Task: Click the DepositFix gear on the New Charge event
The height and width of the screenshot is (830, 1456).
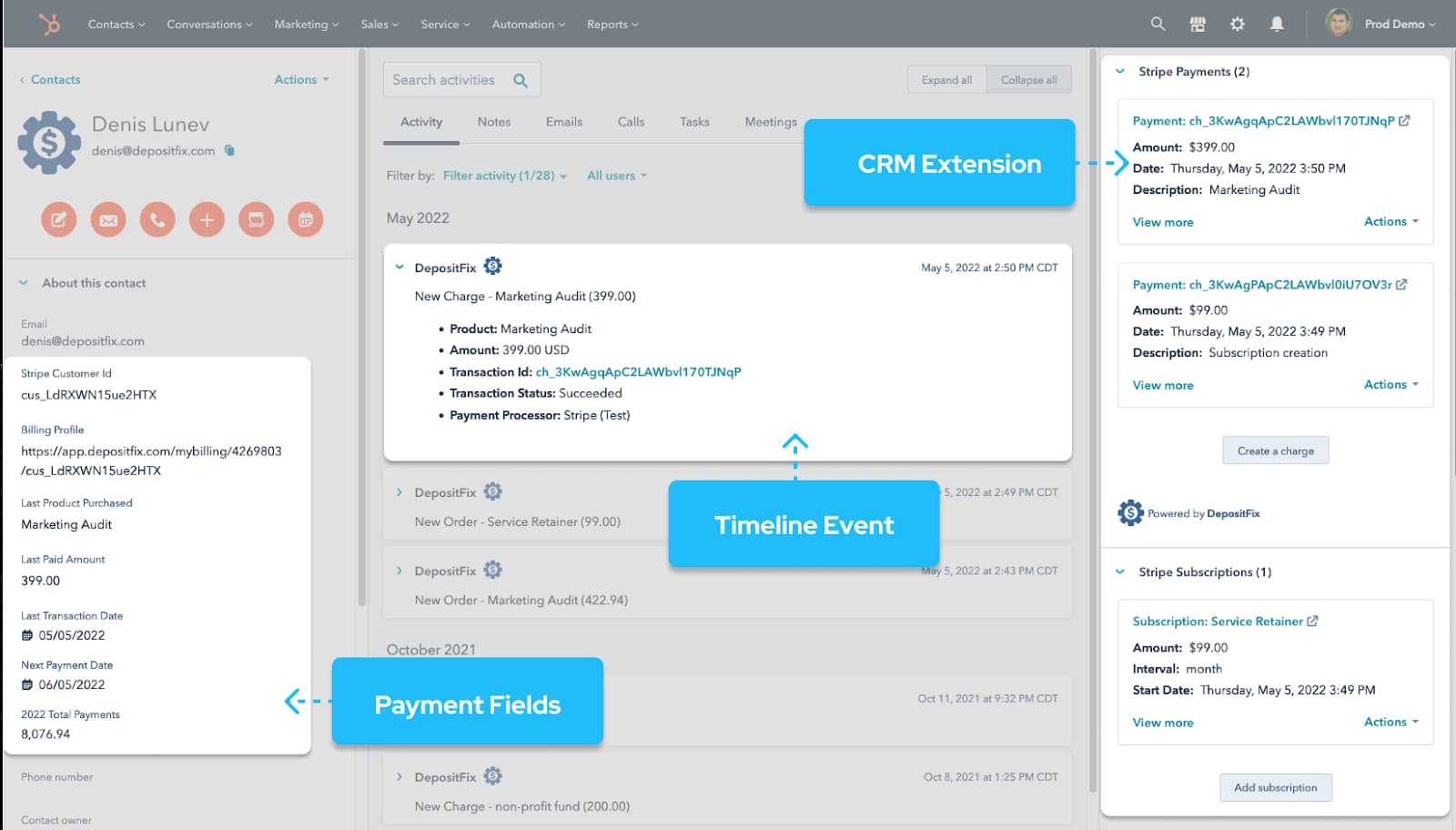Action: 492,266
